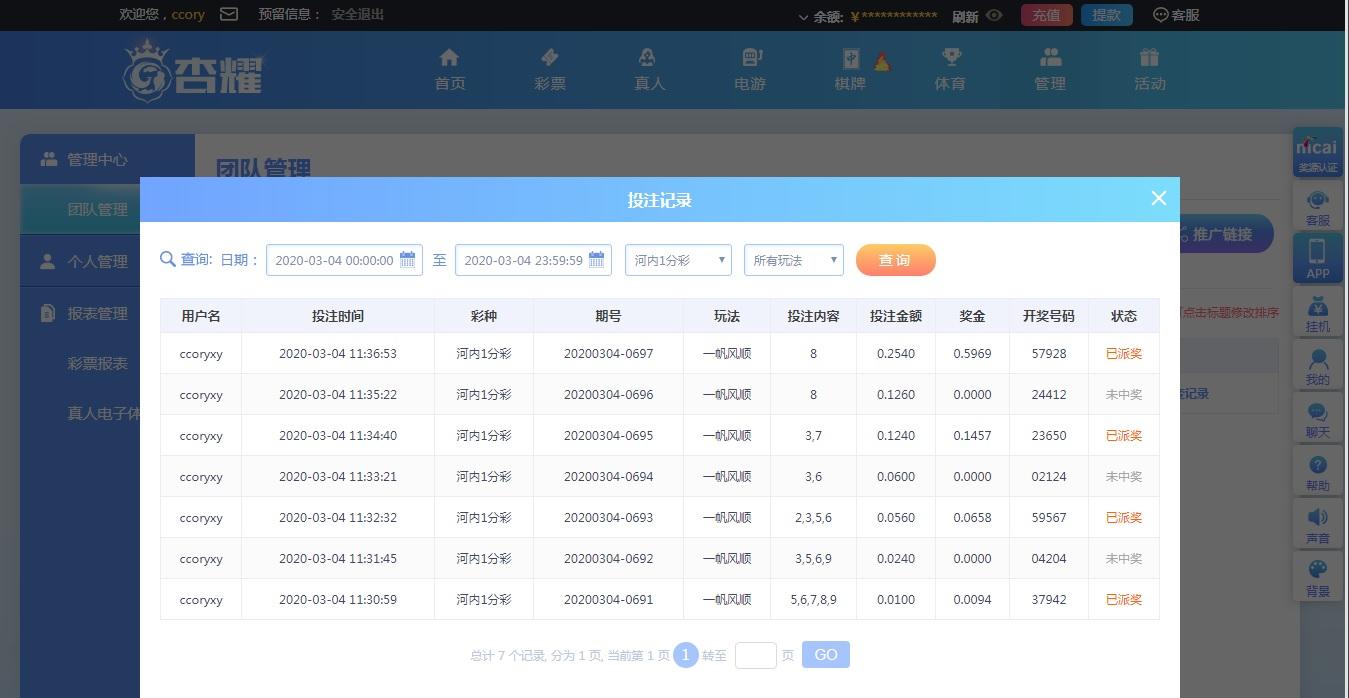This screenshot has width=1349, height=698.
Task: Open 彩票报表 sidebar item
Action: tap(97, 363)
